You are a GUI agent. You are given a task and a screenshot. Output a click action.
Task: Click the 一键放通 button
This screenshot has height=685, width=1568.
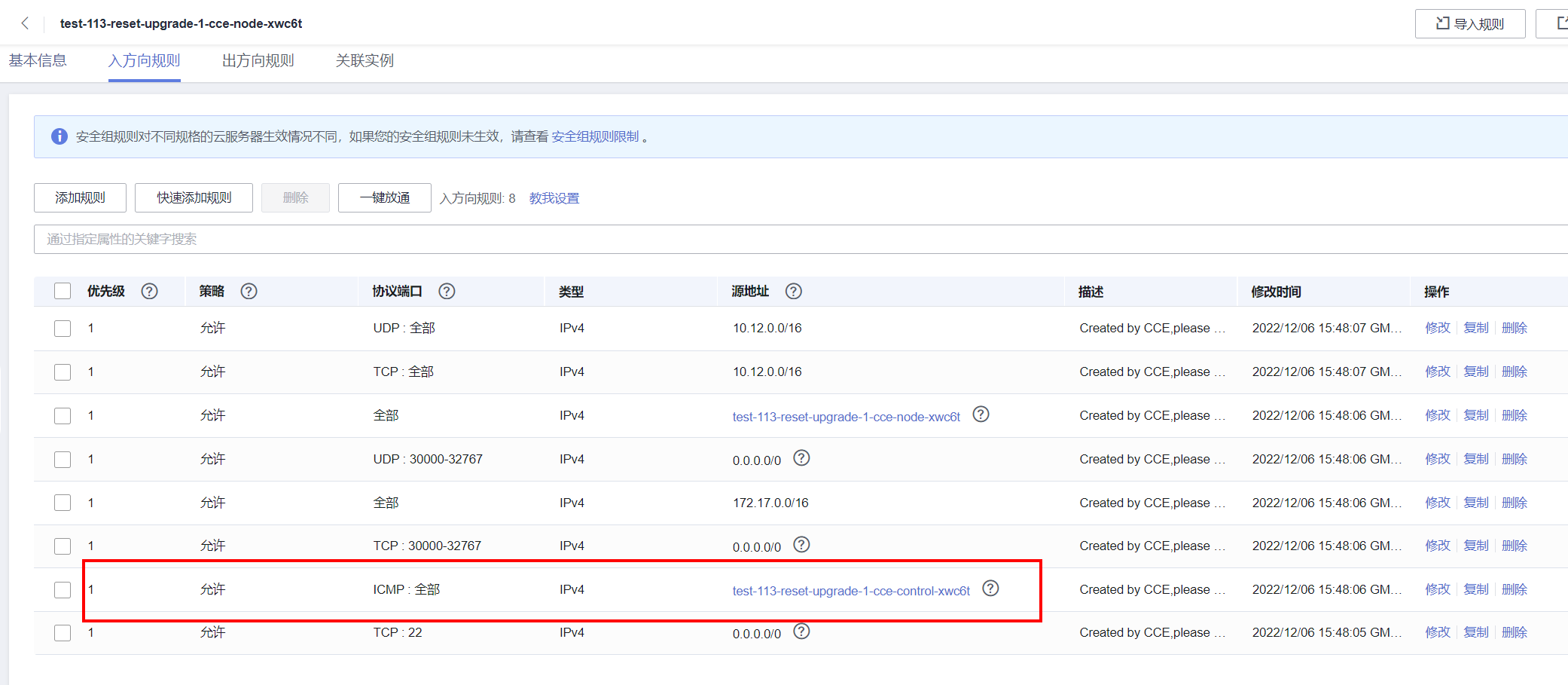pos(384,198)
